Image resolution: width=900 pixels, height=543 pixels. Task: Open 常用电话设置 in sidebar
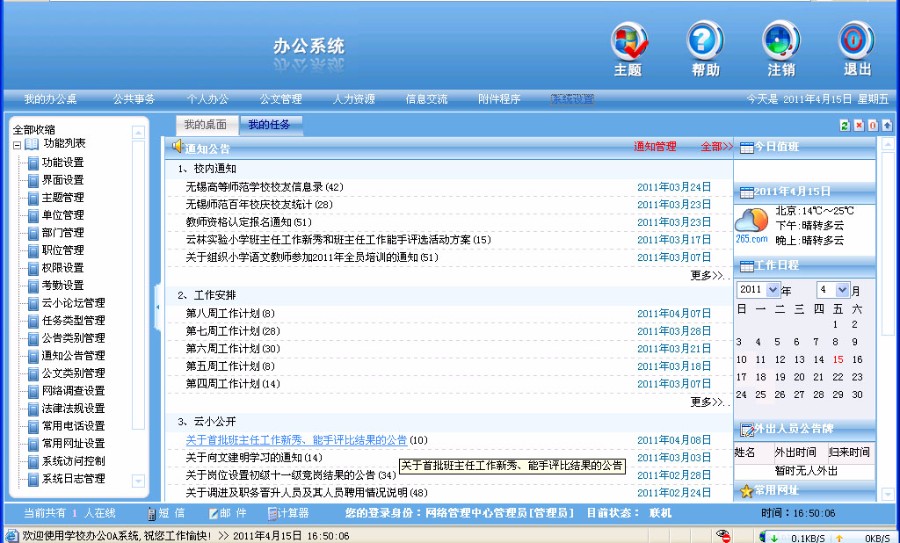(x=73, y=426)
